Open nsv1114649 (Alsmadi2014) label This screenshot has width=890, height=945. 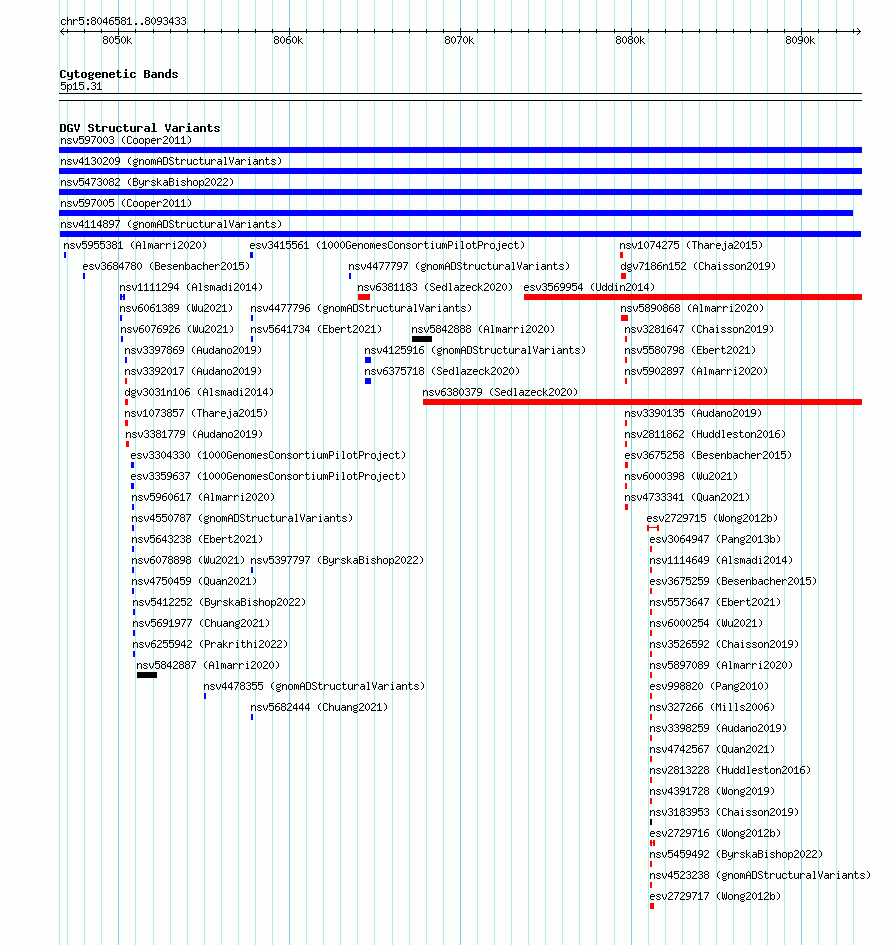point(721,560)
